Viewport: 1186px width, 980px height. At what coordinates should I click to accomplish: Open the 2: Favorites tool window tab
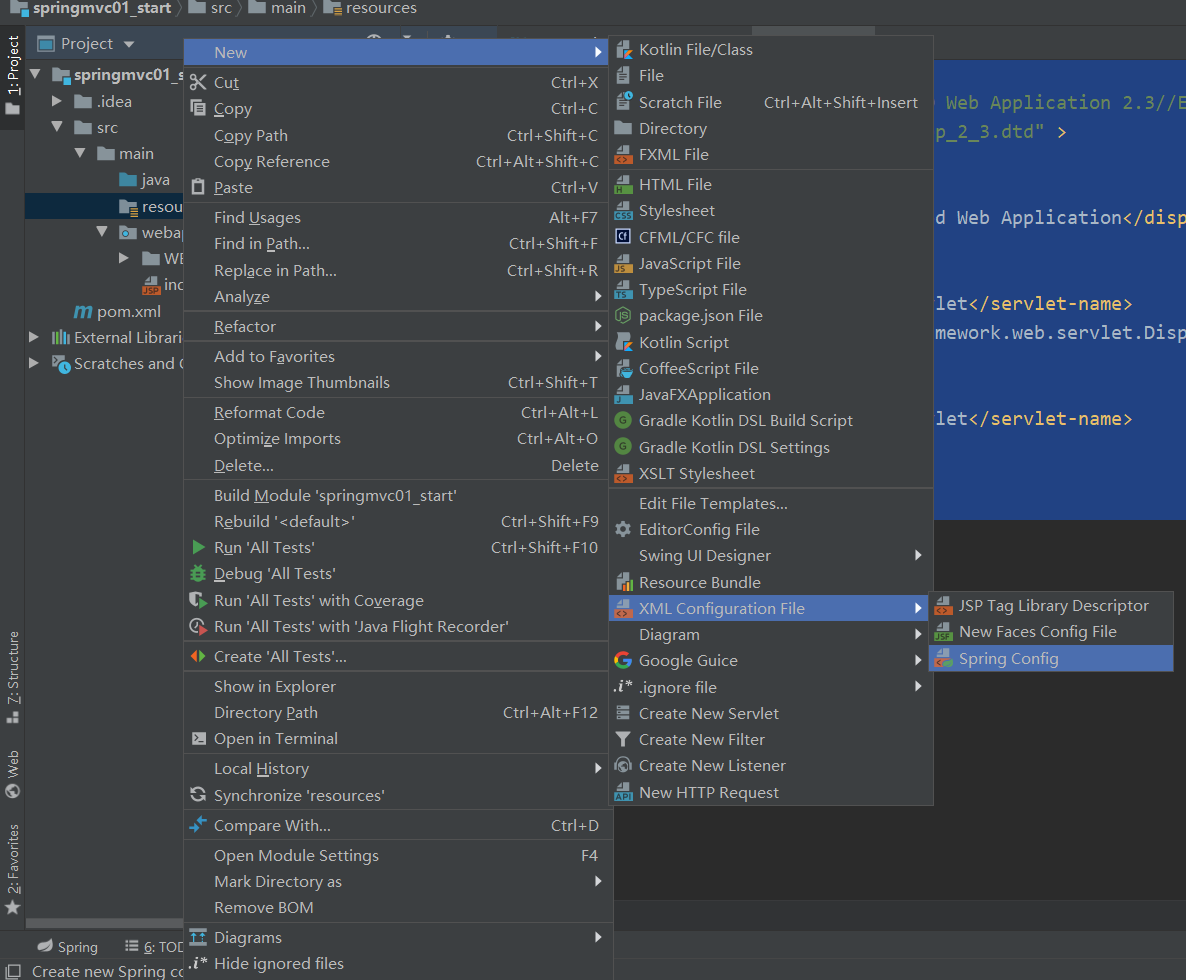(x=12, y=868)
